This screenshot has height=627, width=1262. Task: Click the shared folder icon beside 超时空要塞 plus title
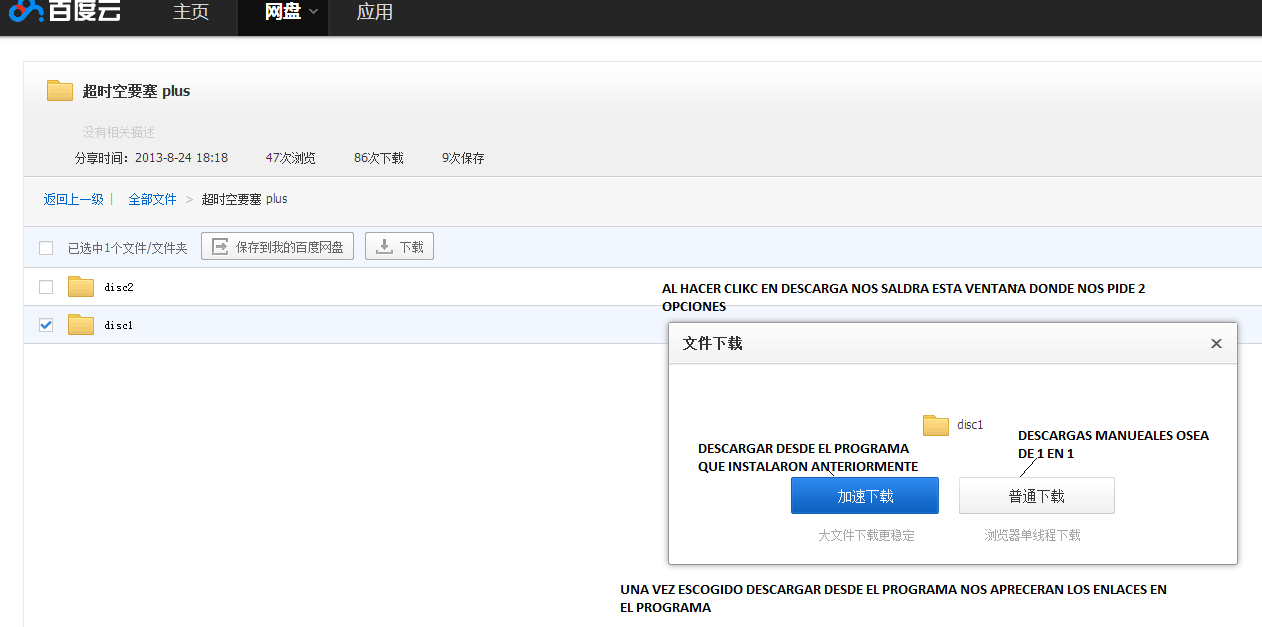pyautogui.click(x=60, y=91)
